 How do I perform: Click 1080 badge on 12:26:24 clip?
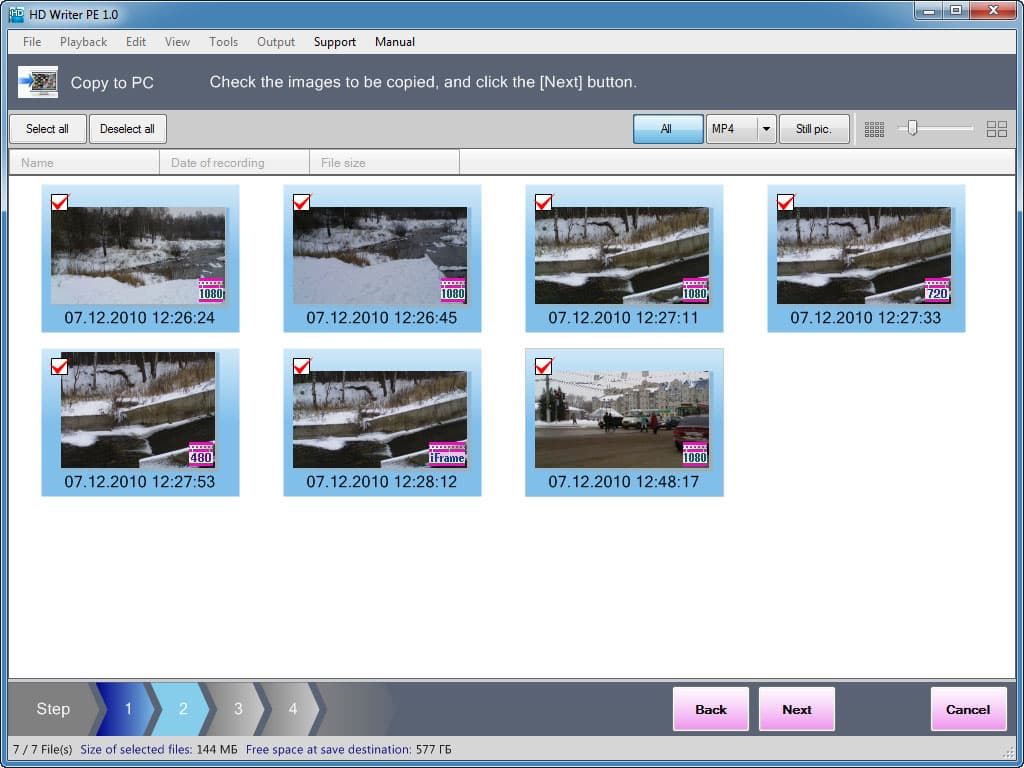(211, 291)
